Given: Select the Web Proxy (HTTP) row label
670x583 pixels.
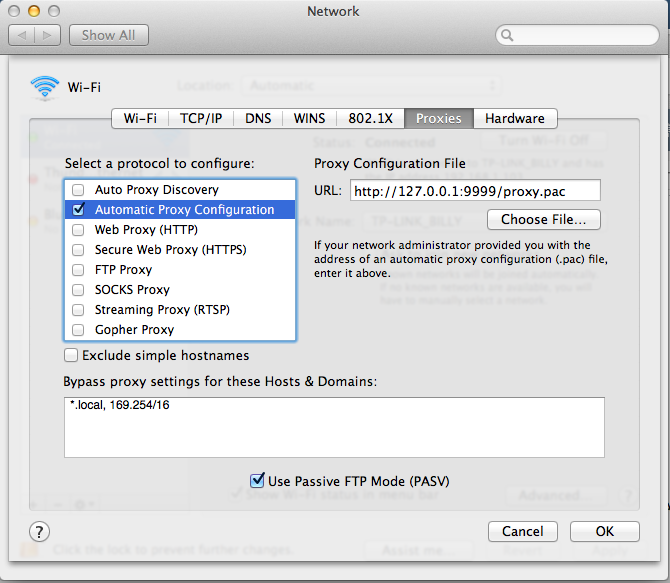Looking at the screenshot, I should 146,230.
